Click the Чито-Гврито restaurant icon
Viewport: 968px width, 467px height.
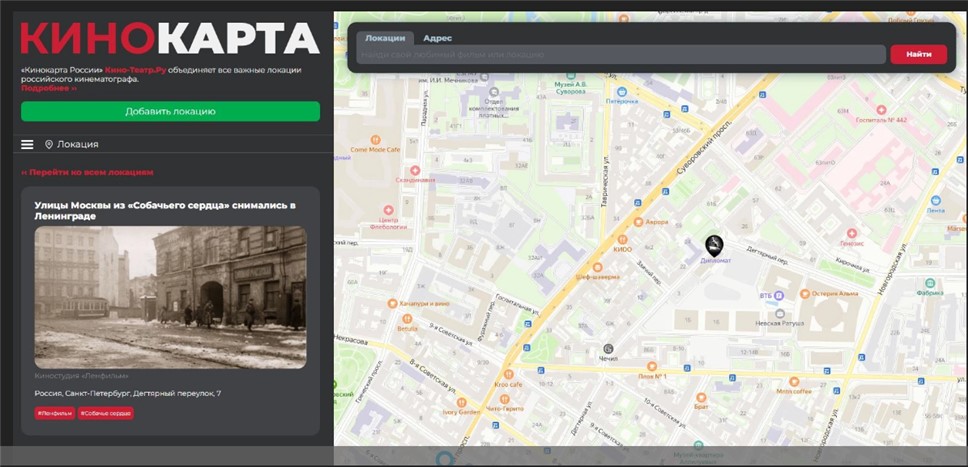click(x=504, y=399)
